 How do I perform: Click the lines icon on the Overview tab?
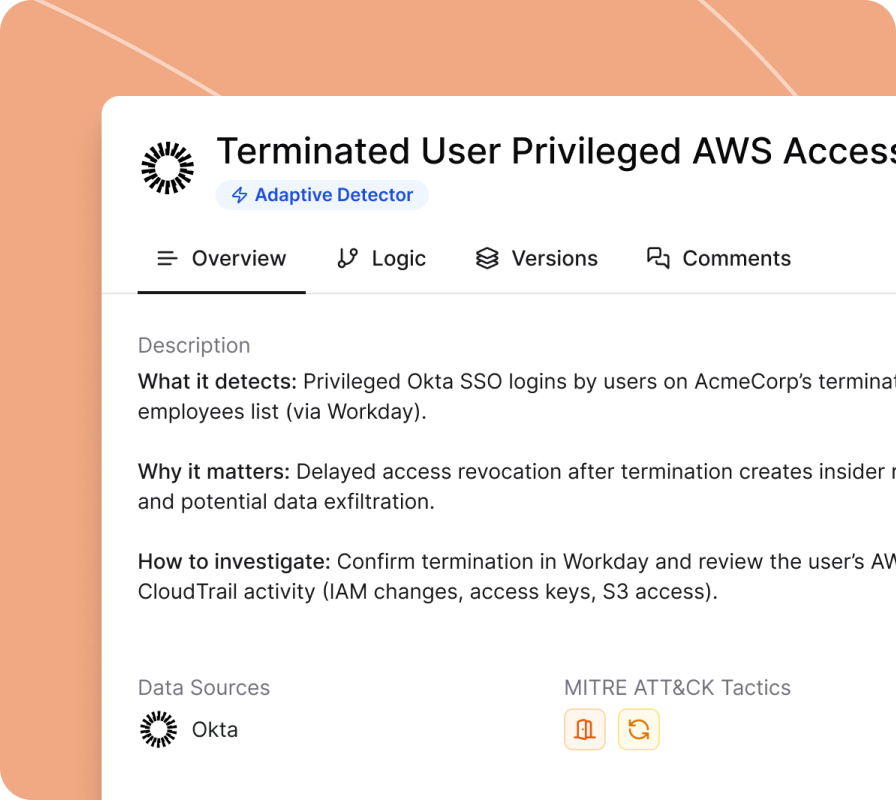pyautogui.click(x=167, y=258)
